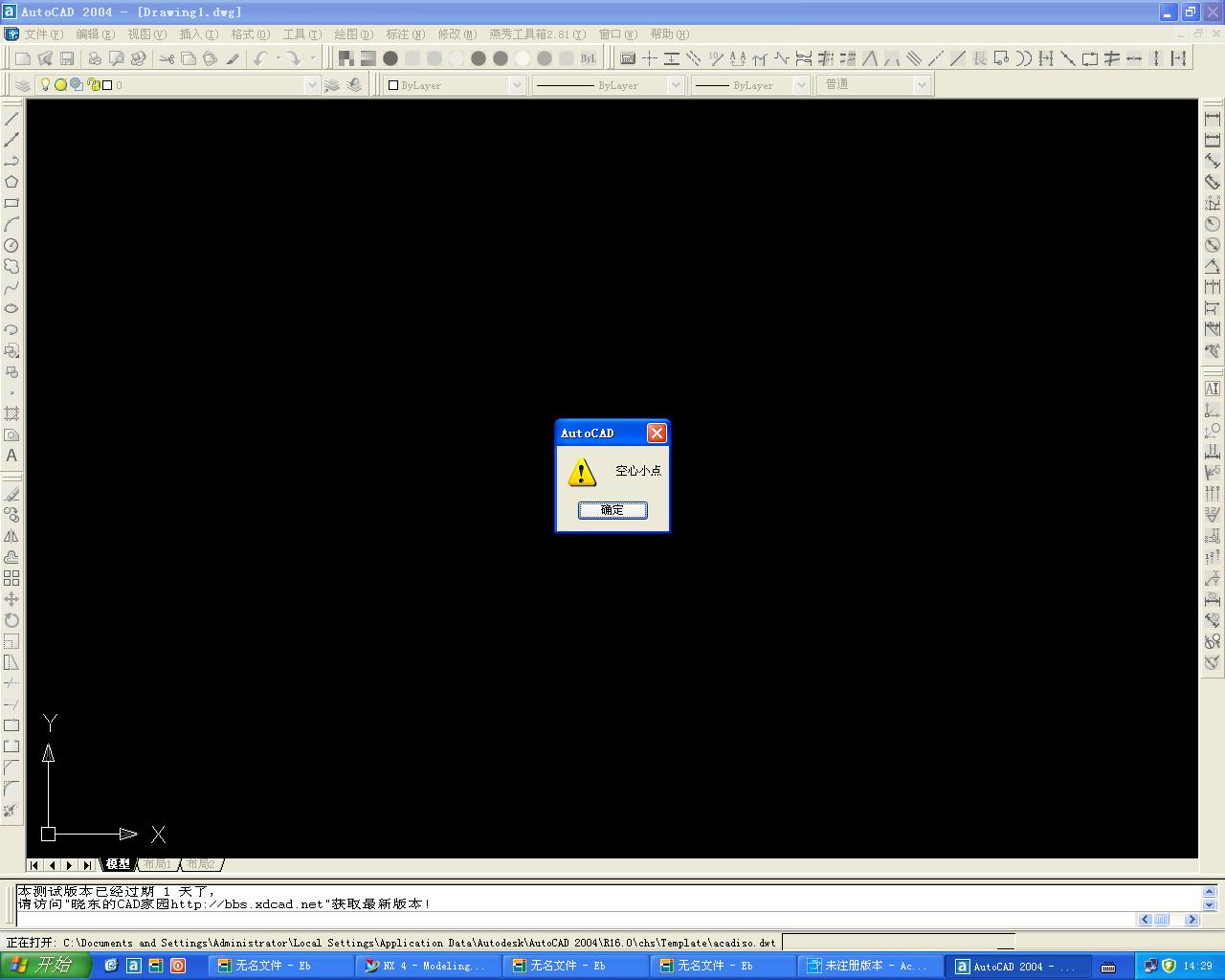This screenshot has width=1225, height=980.
Task: Click the command line scroll-down arrow
Action: [1209, 904]
